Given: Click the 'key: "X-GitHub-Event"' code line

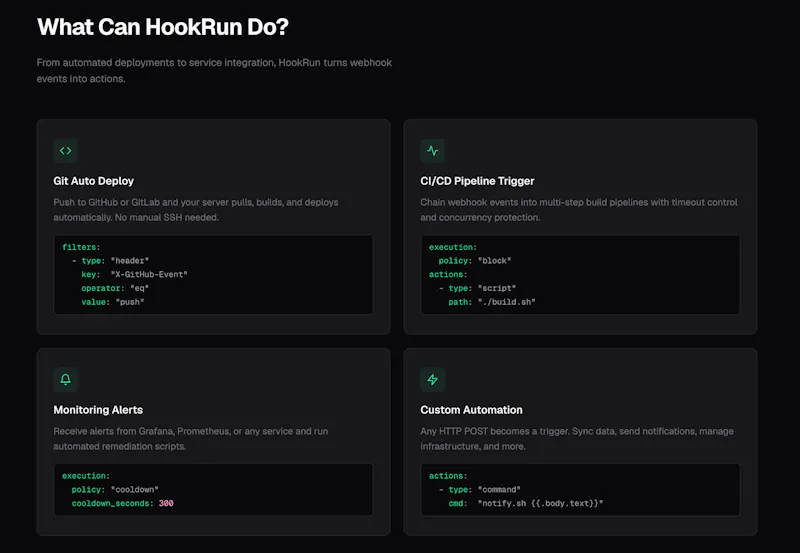Looking at the screenshot, I should pos(134,274).
